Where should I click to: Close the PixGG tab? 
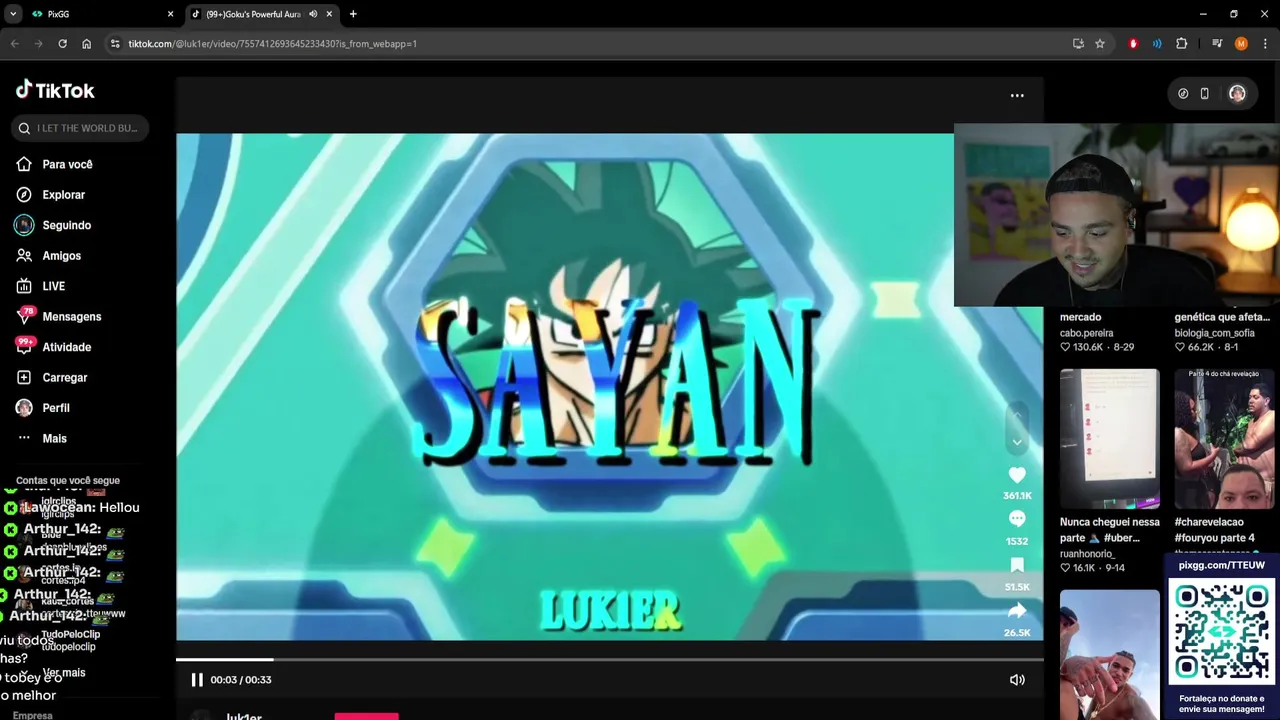(170, 14)
